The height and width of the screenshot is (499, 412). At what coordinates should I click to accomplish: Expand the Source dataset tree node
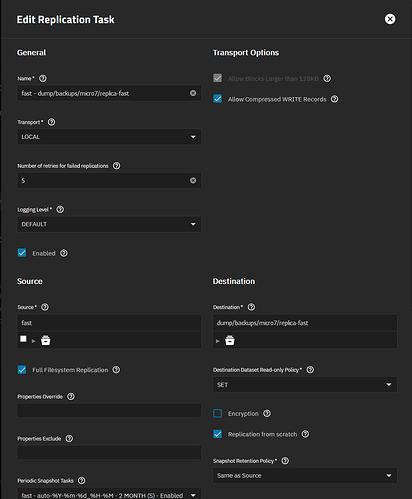(x=33, y=341)
